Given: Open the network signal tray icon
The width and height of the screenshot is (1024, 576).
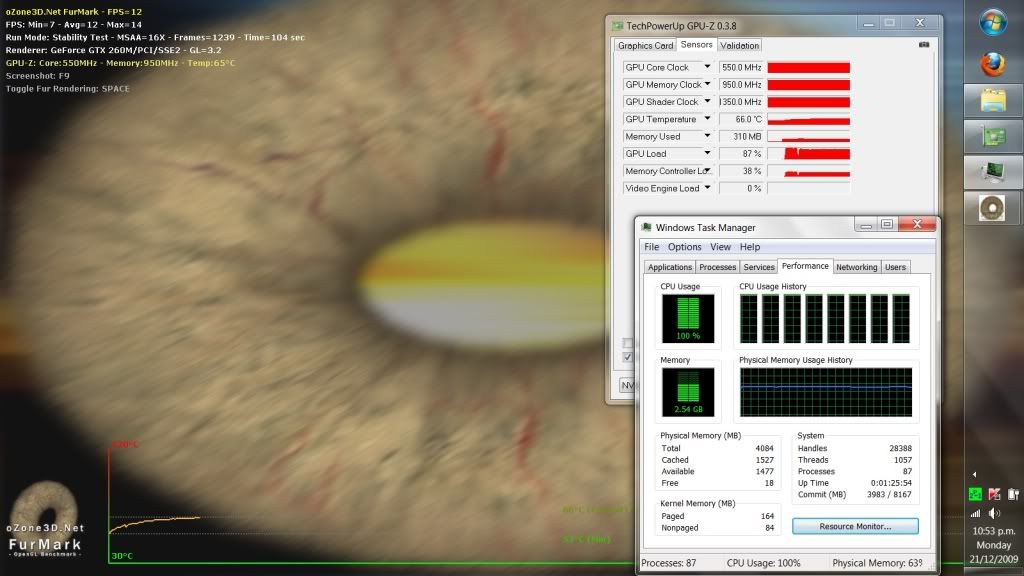Looking at the screenshot, I should (975, 513).
